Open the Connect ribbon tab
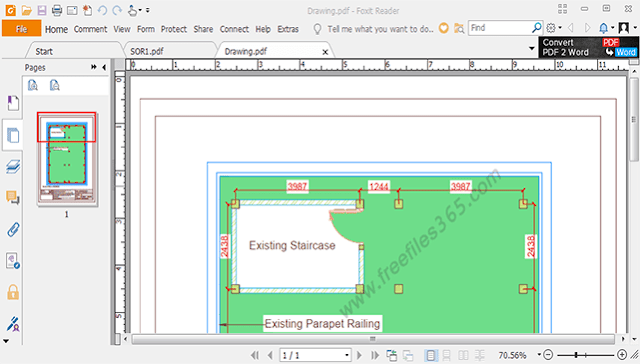Image resolution: width=640 pixels, height=364 pixels. pos(234,29)
